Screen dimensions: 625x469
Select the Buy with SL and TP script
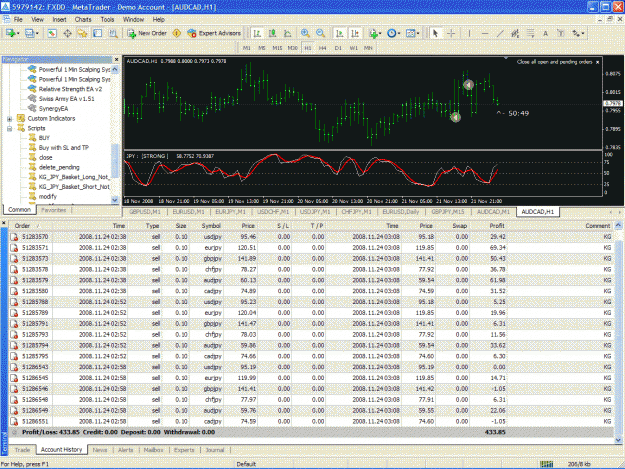point(64,147)
